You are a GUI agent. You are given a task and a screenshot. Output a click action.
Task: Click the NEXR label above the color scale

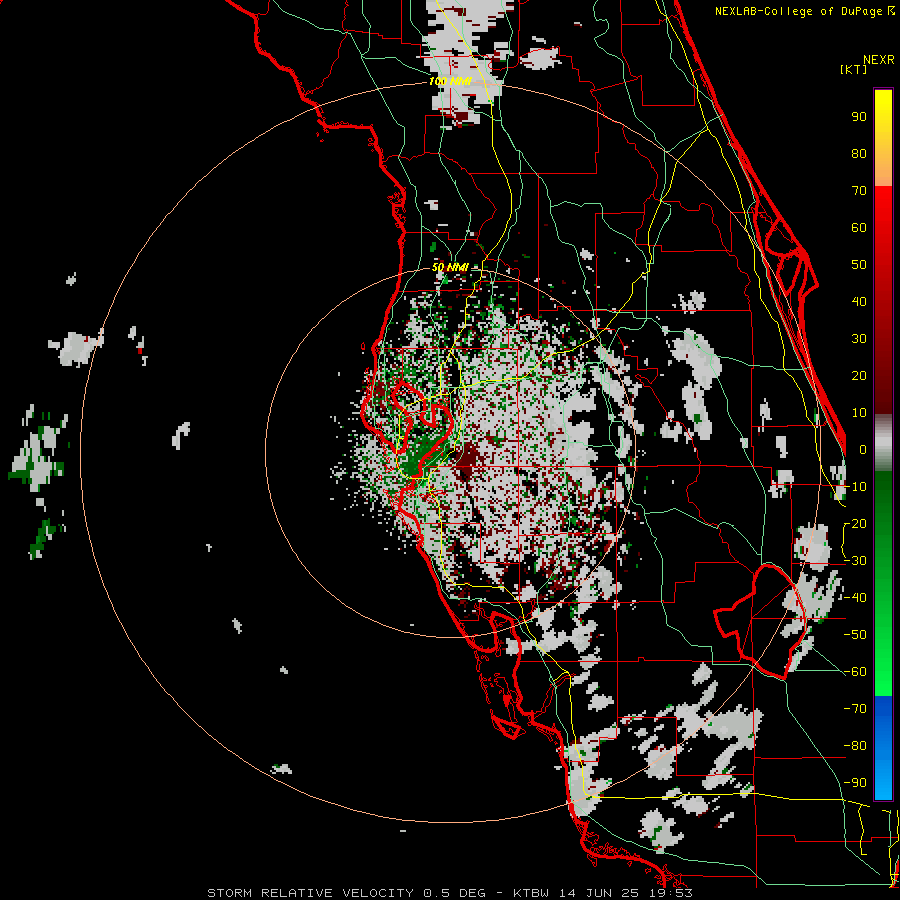tap(879, 60)
